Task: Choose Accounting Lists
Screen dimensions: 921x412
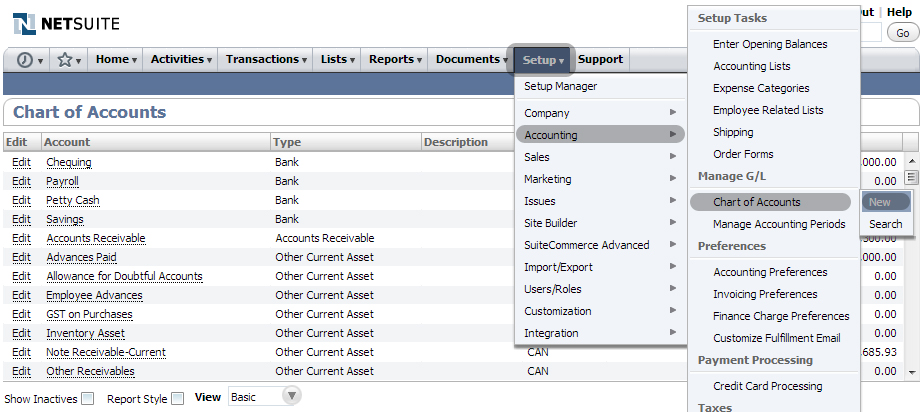Action: click(752, 66)
